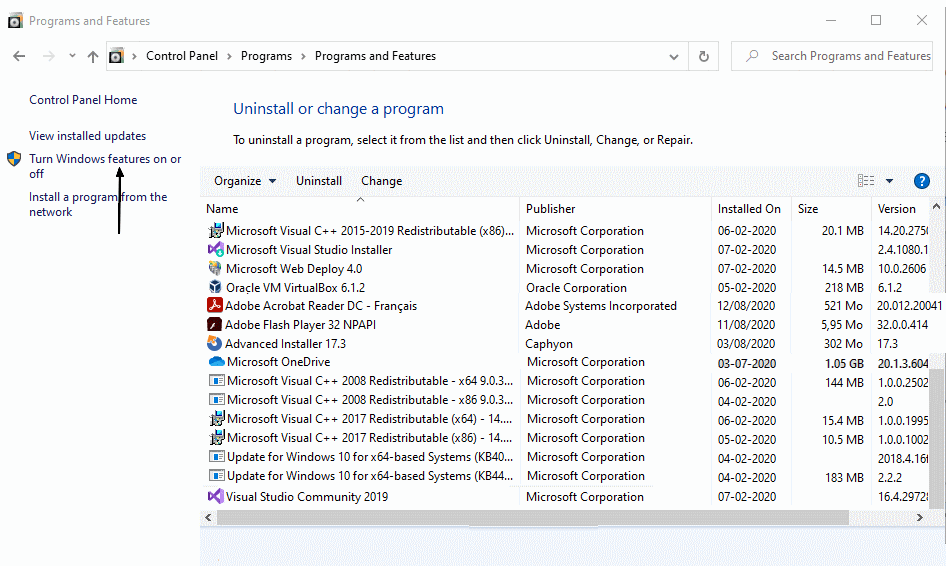The width and height of the screenshot is (946, 566).
Task: Open the blue Help icon
Action: click(921, 180)
